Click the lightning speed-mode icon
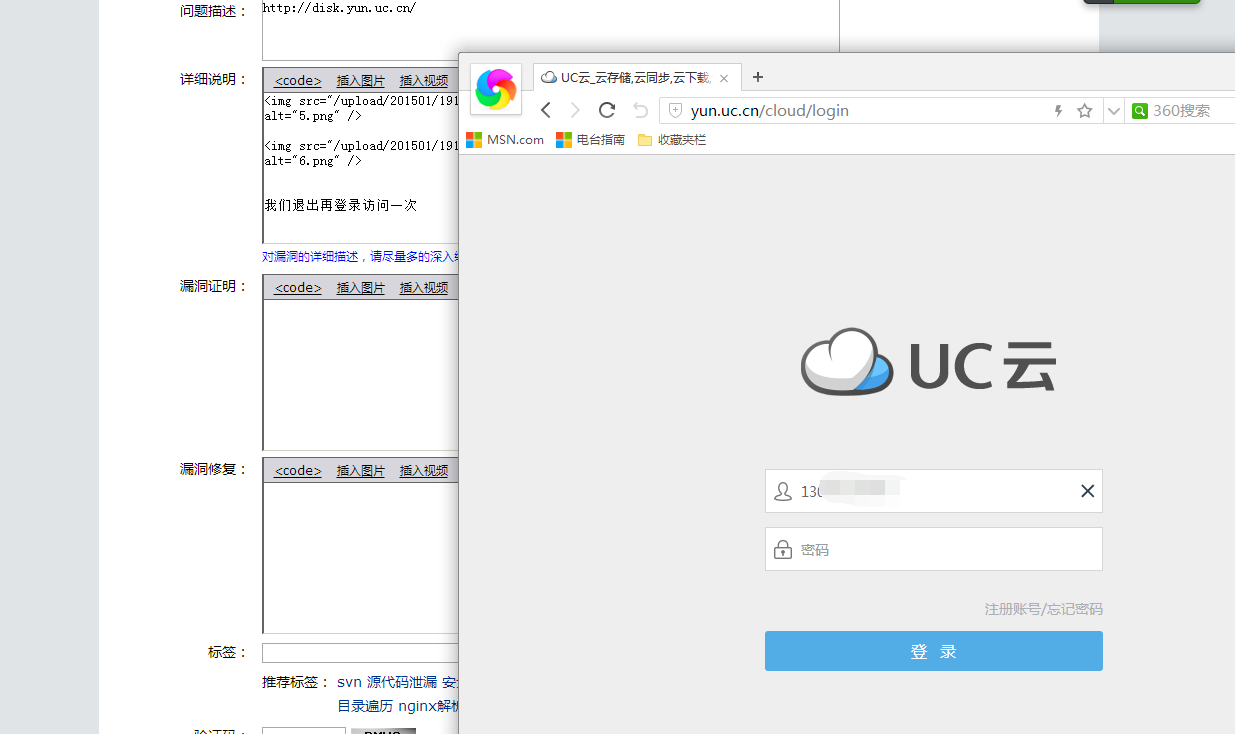Screen dimensions: 1235x734 1058,111
